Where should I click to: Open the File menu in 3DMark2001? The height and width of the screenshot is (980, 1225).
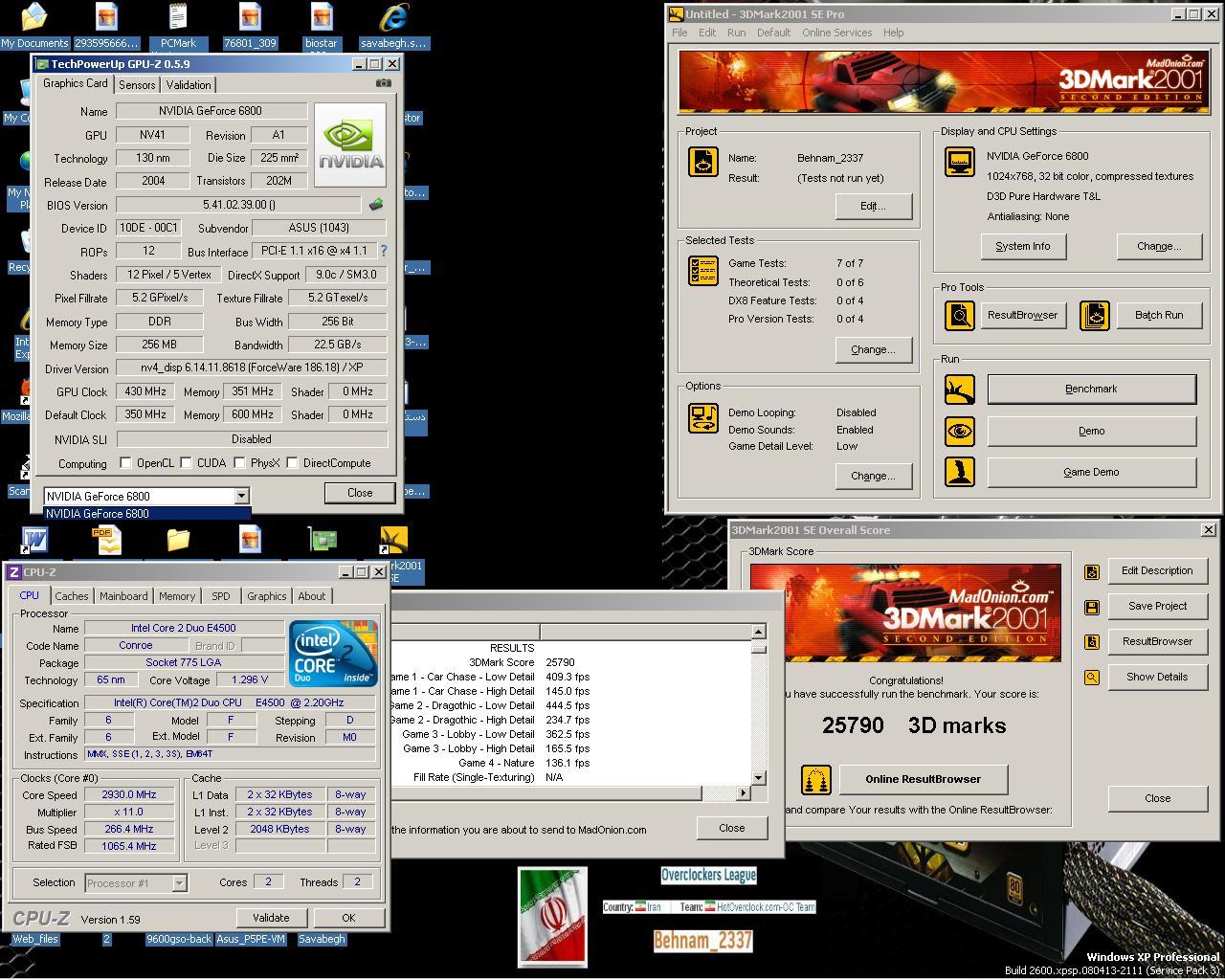click(679, 33)
